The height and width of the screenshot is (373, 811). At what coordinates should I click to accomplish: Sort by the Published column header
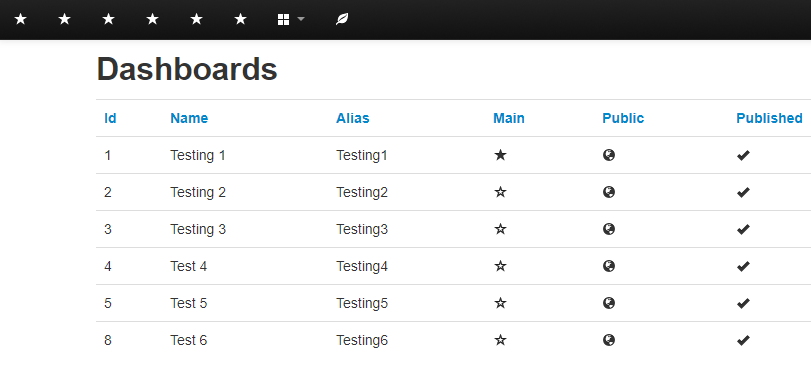point(770,118)
